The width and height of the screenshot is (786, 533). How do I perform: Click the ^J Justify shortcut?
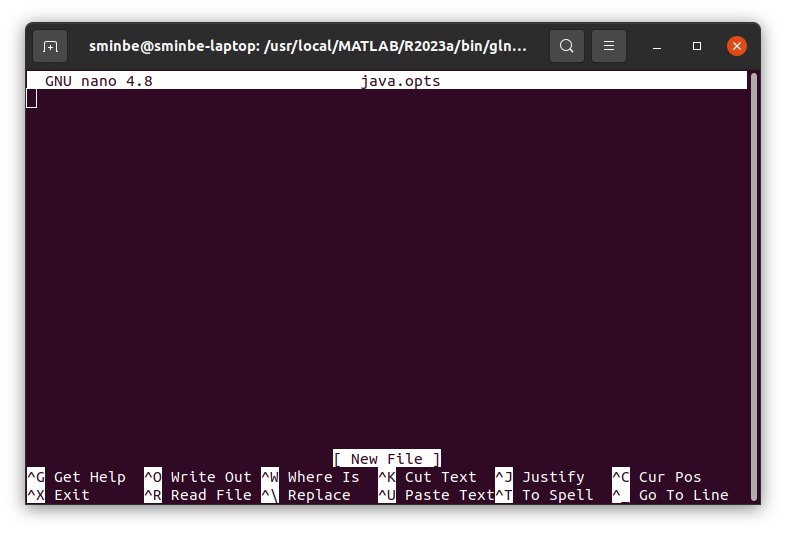click(540, 477)
